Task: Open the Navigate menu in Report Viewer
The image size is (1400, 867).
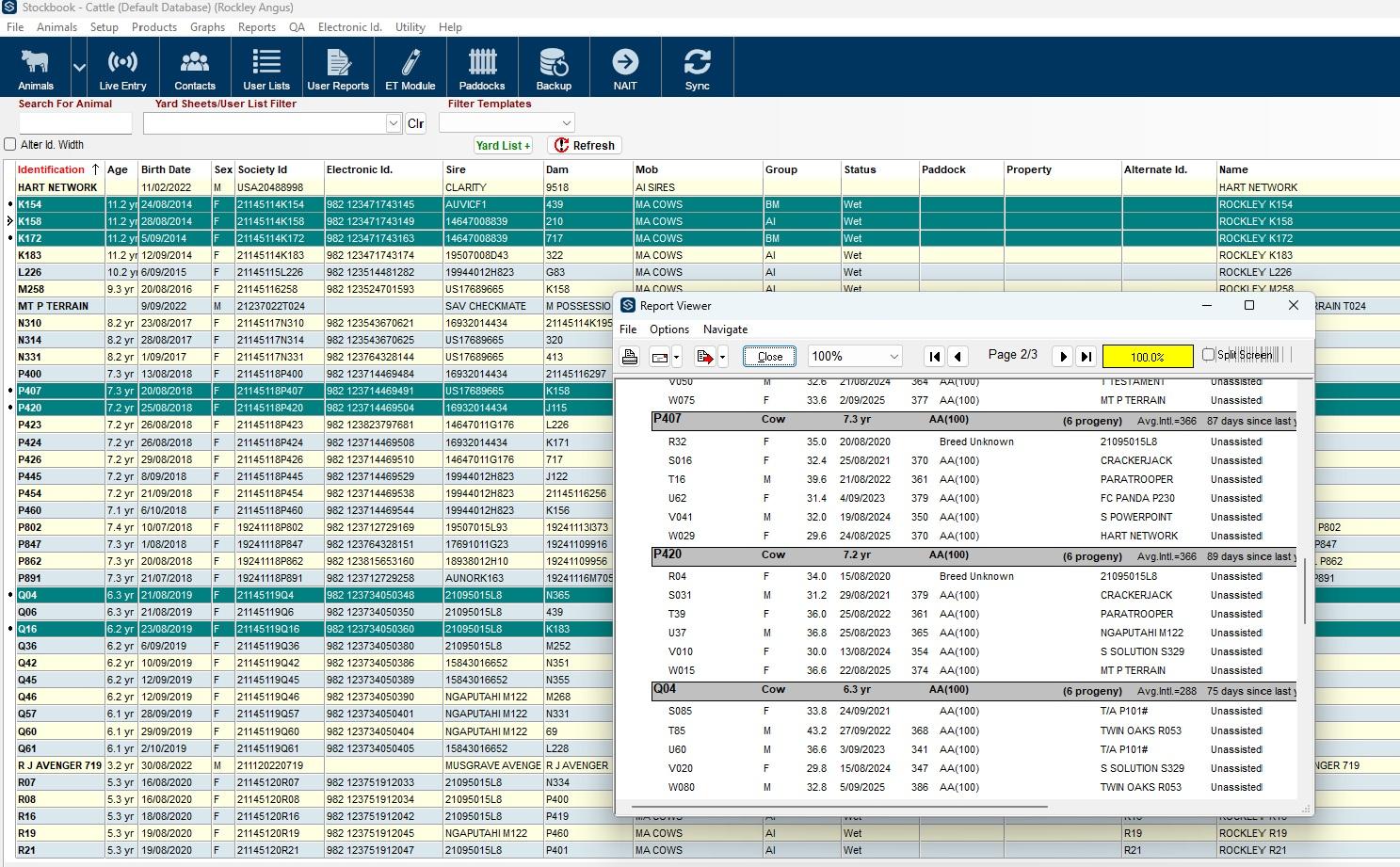Action: click(725, 329)
